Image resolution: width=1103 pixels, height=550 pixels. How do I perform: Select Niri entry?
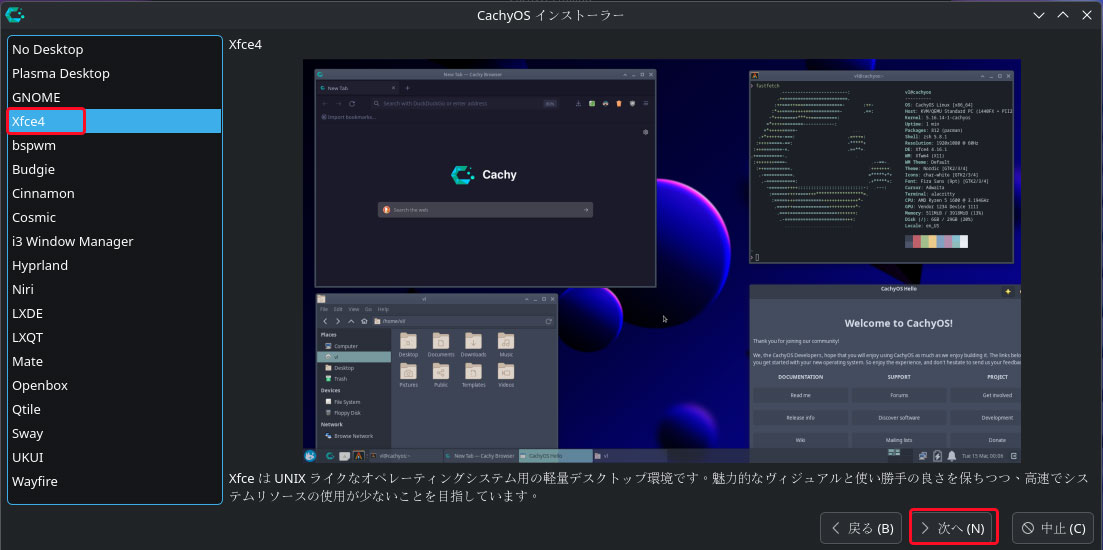pos(115,289)
